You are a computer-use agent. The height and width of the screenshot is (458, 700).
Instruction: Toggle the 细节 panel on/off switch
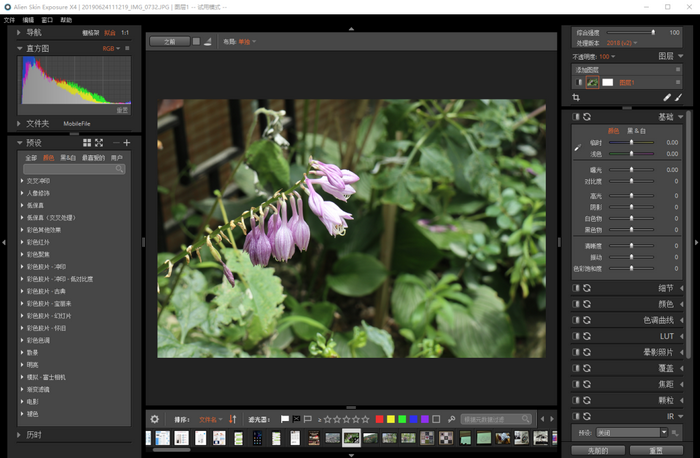(x=576, y=288)
